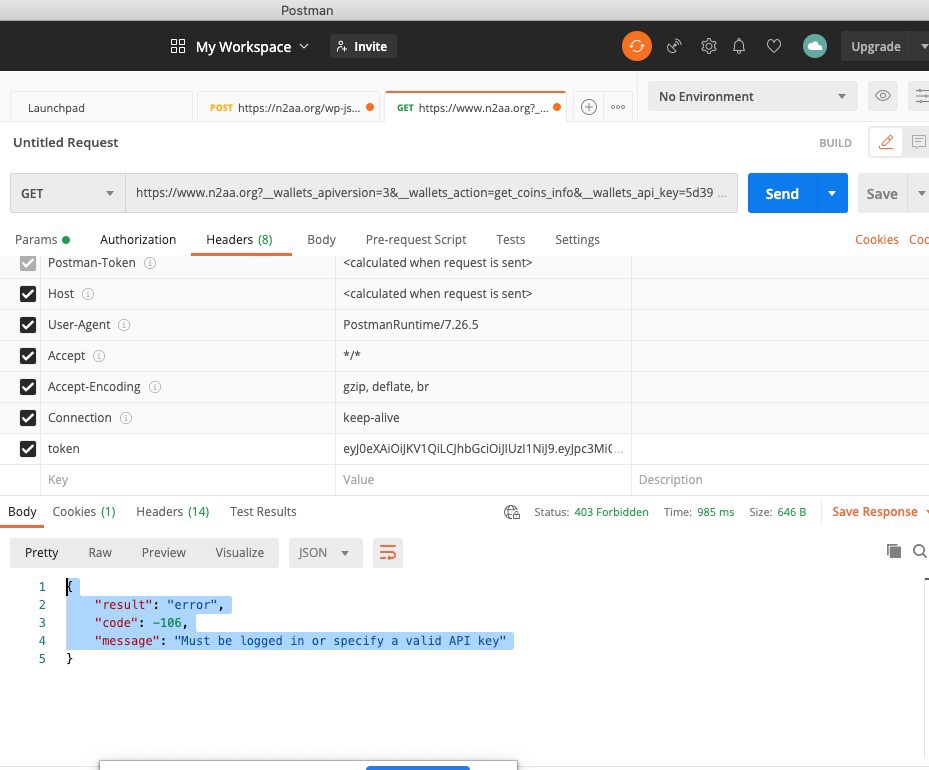The height and width of the screenshot is (770, 929).
Task: Copy response with the copy icon
Action: click(893, 551)
